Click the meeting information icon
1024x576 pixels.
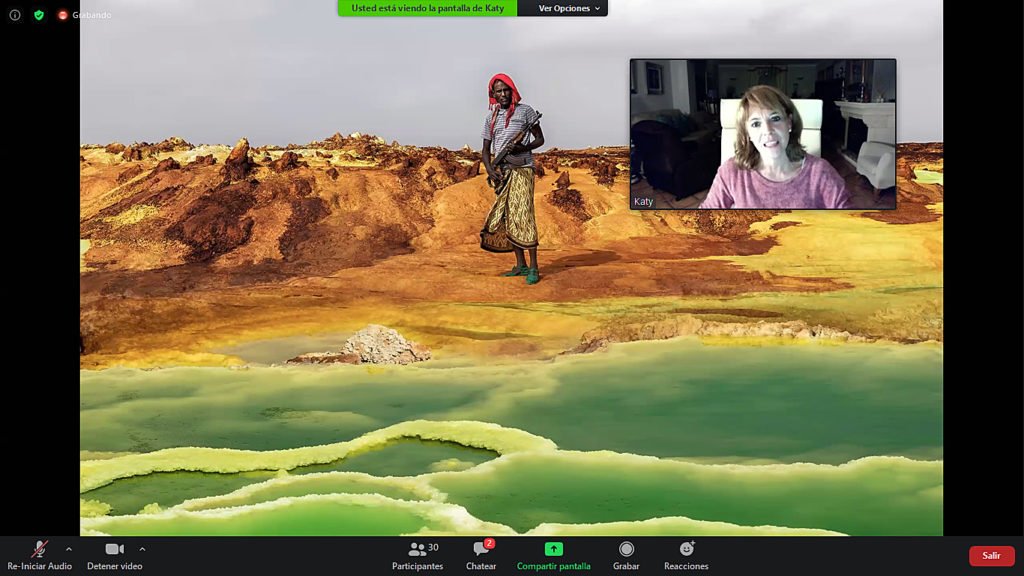[x=15, y=15]
